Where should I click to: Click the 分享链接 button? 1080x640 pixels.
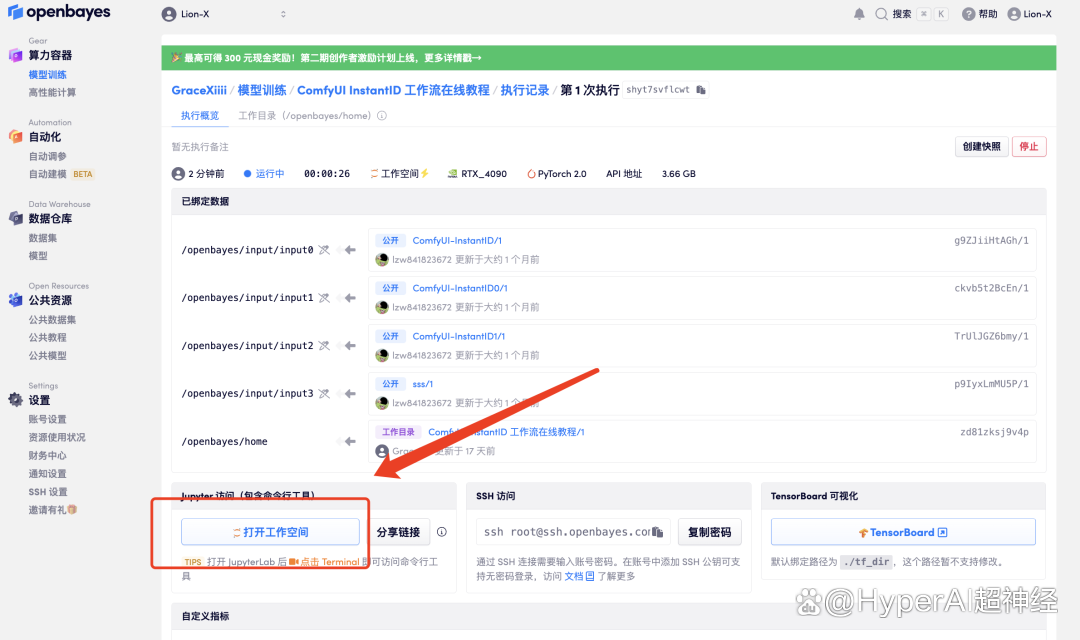tap(398, 532)
